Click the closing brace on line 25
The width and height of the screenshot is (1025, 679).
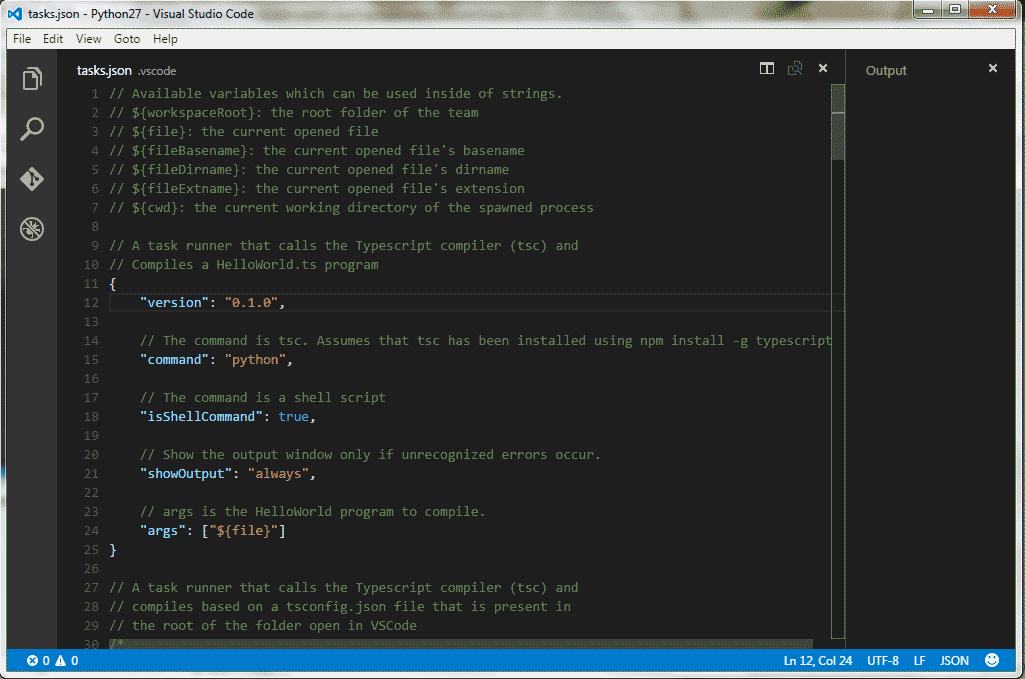pos(113,550)
